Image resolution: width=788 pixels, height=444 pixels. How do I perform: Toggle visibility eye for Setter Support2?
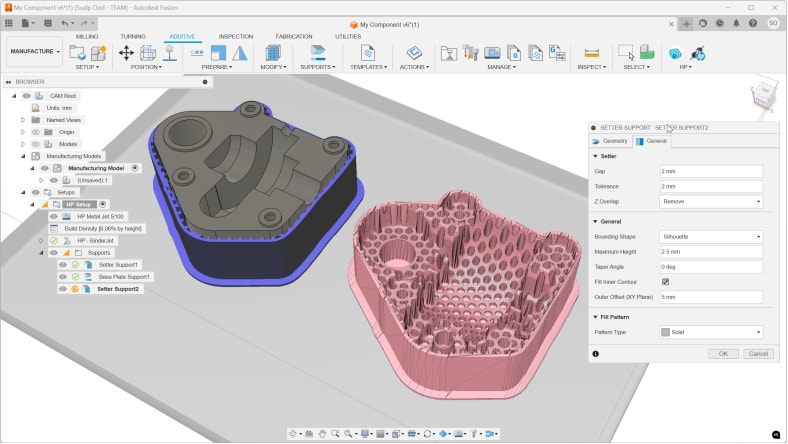(x=63, y=289)
